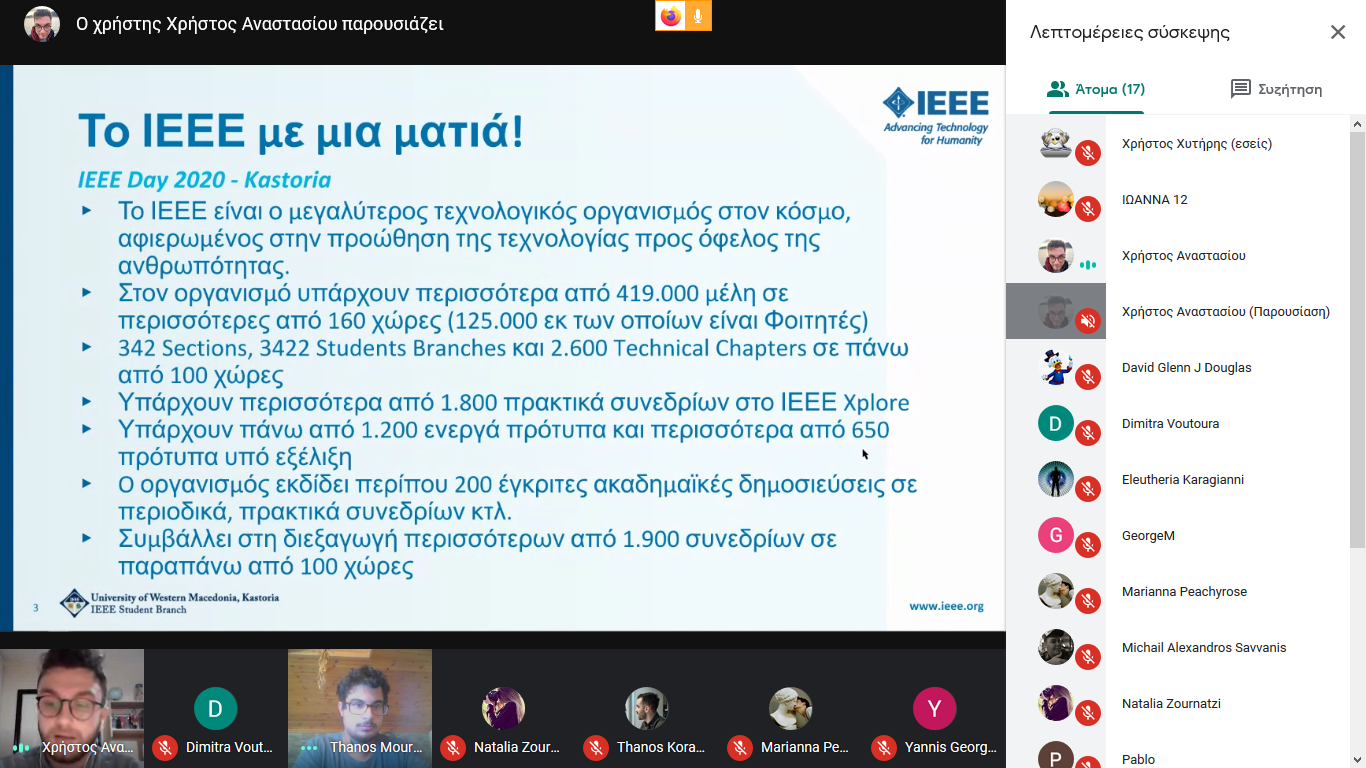
Task: Click the Firefox sharing indicator icon
Action: coord(670,16)
